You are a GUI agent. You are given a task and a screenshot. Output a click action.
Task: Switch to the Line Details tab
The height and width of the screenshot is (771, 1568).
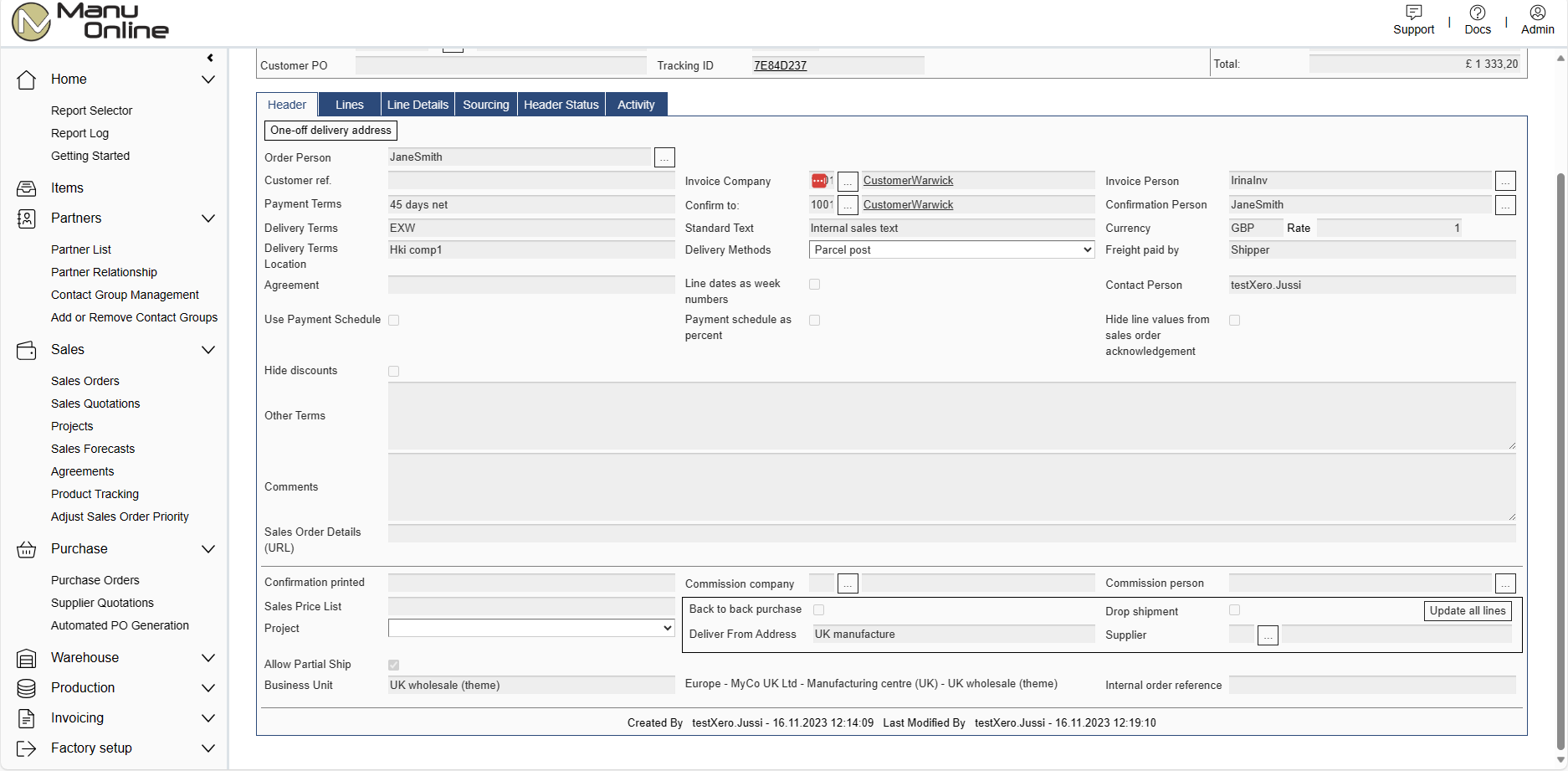(x=418, y=105)
